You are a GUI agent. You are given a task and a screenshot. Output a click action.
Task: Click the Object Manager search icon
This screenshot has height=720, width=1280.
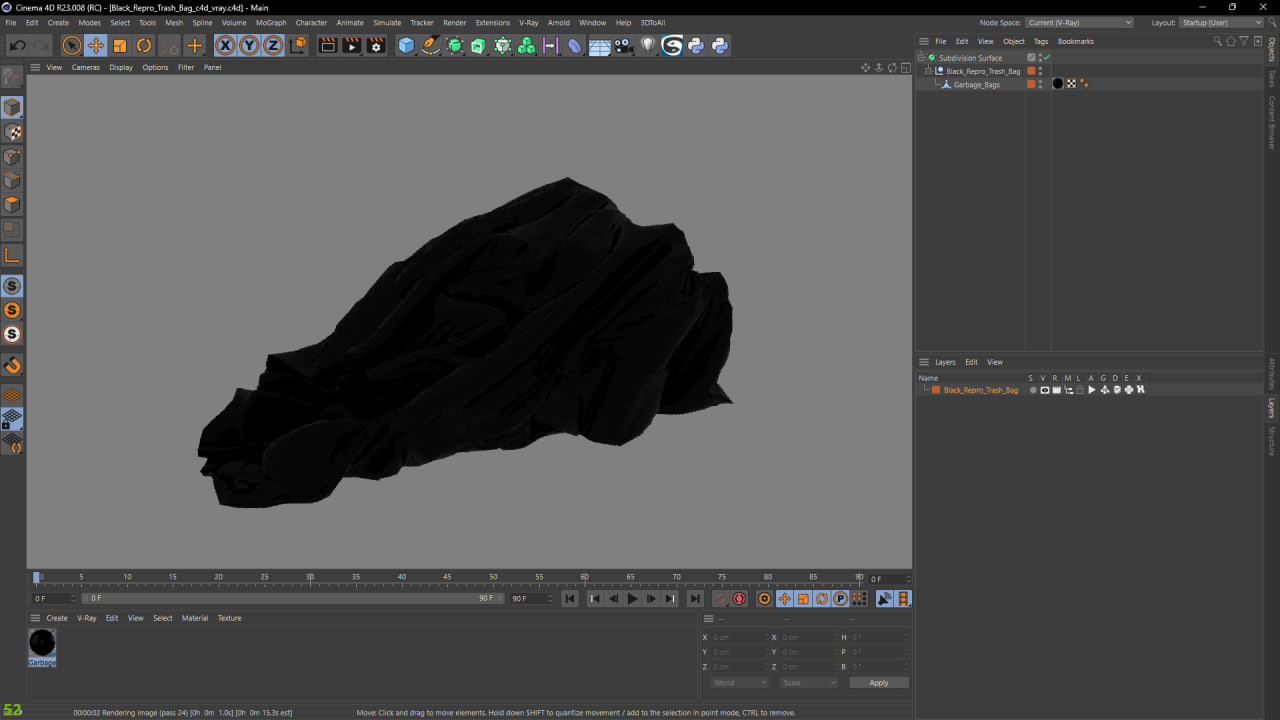coord(1217,41)
